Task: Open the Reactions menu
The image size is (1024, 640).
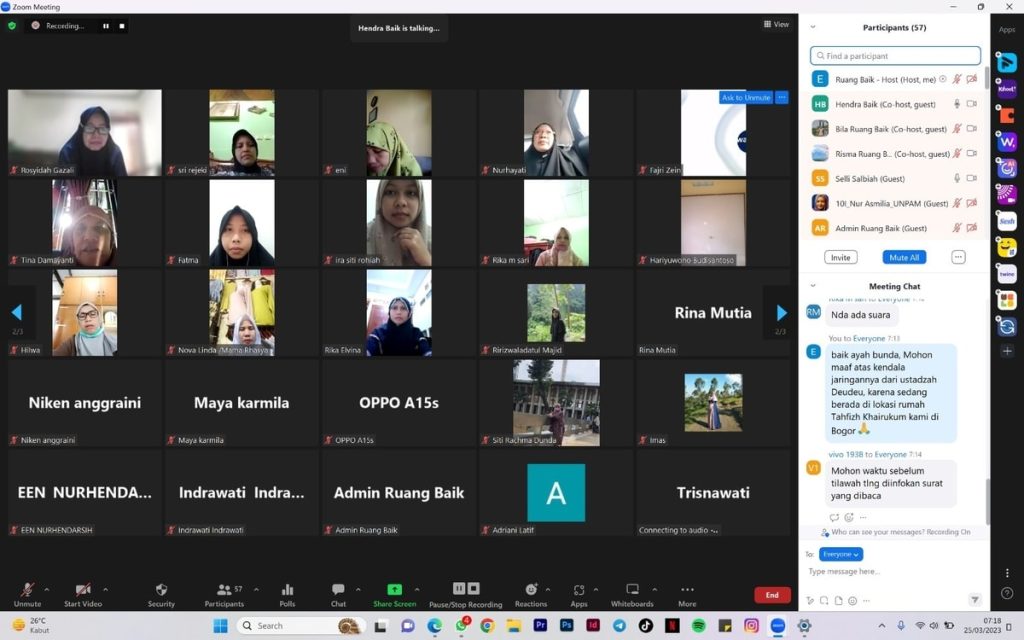Action: point(531,594)
